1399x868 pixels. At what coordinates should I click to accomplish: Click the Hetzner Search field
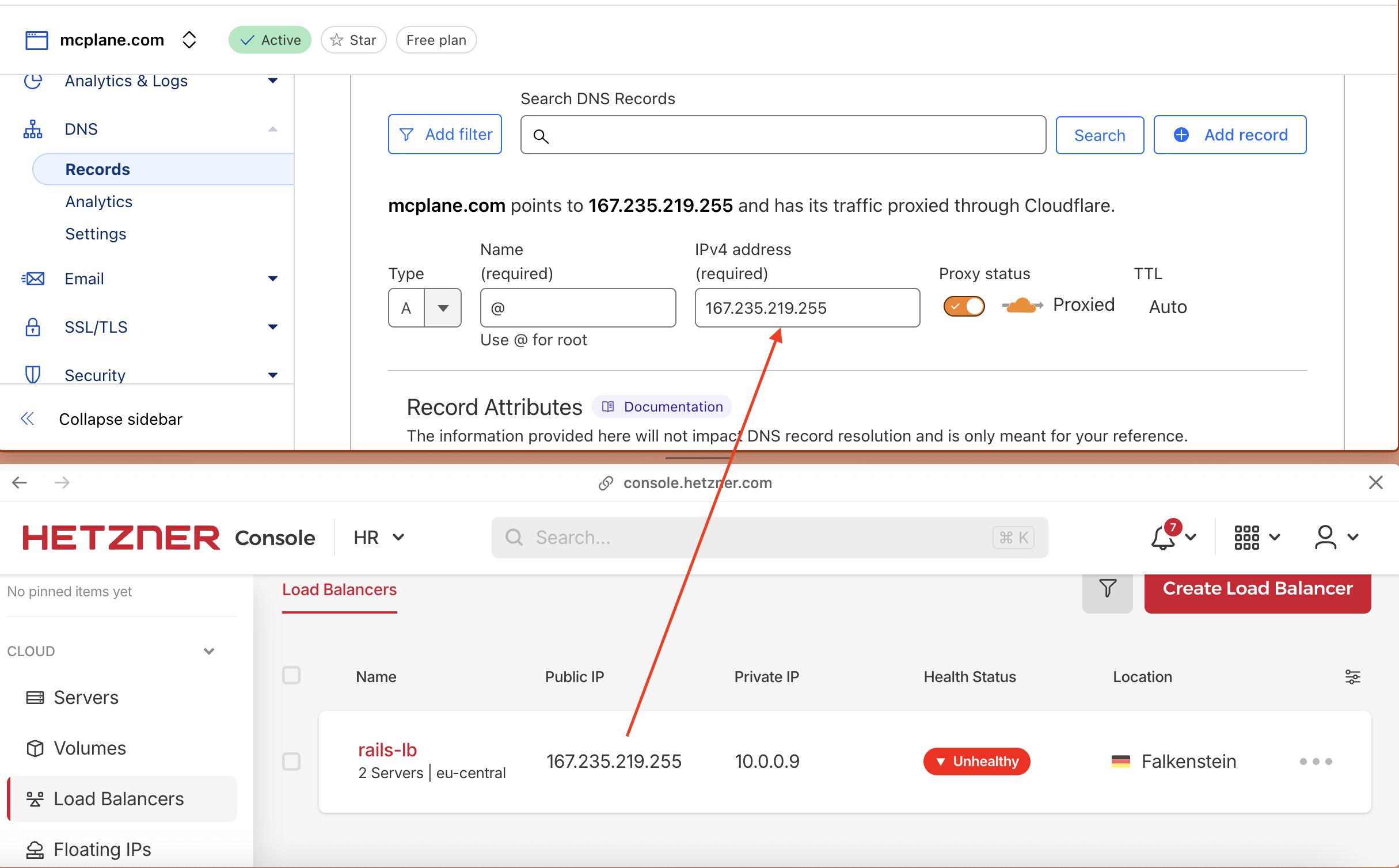click(769, 538)
